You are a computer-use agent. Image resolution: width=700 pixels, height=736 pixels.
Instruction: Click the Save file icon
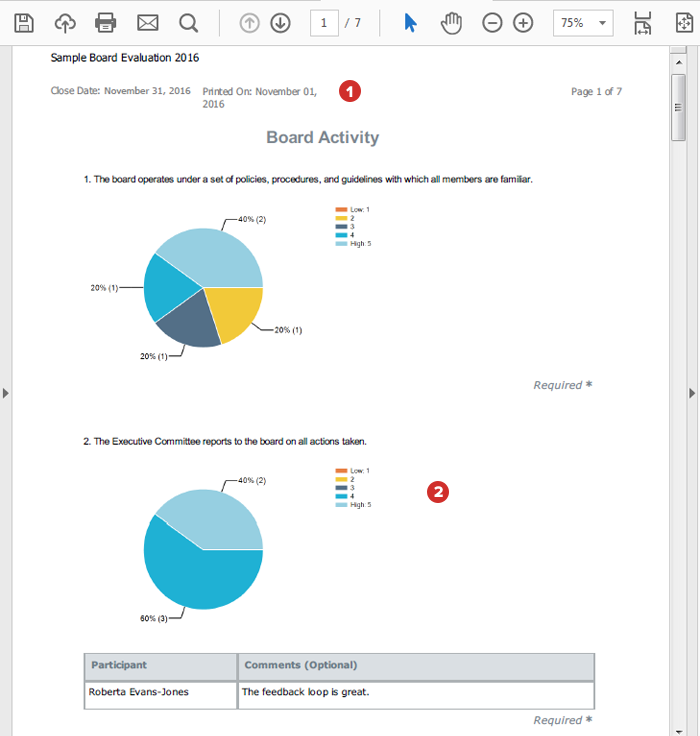click(x=24, y=22)
